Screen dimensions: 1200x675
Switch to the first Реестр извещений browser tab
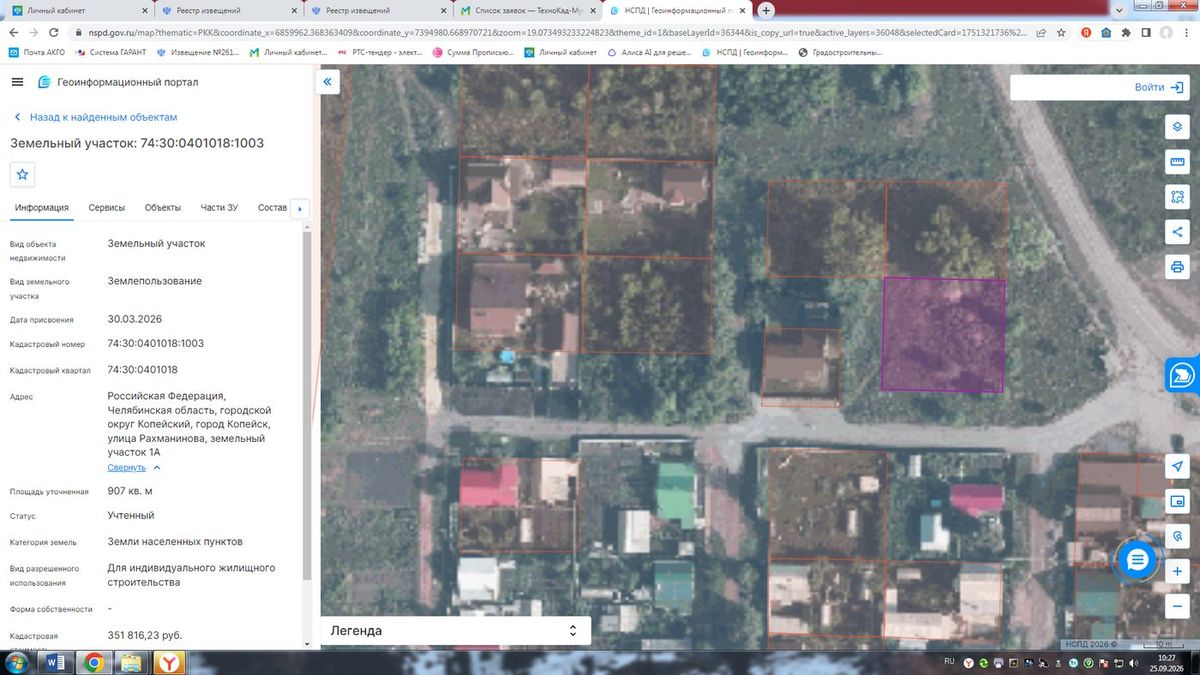tap(227, 10)
